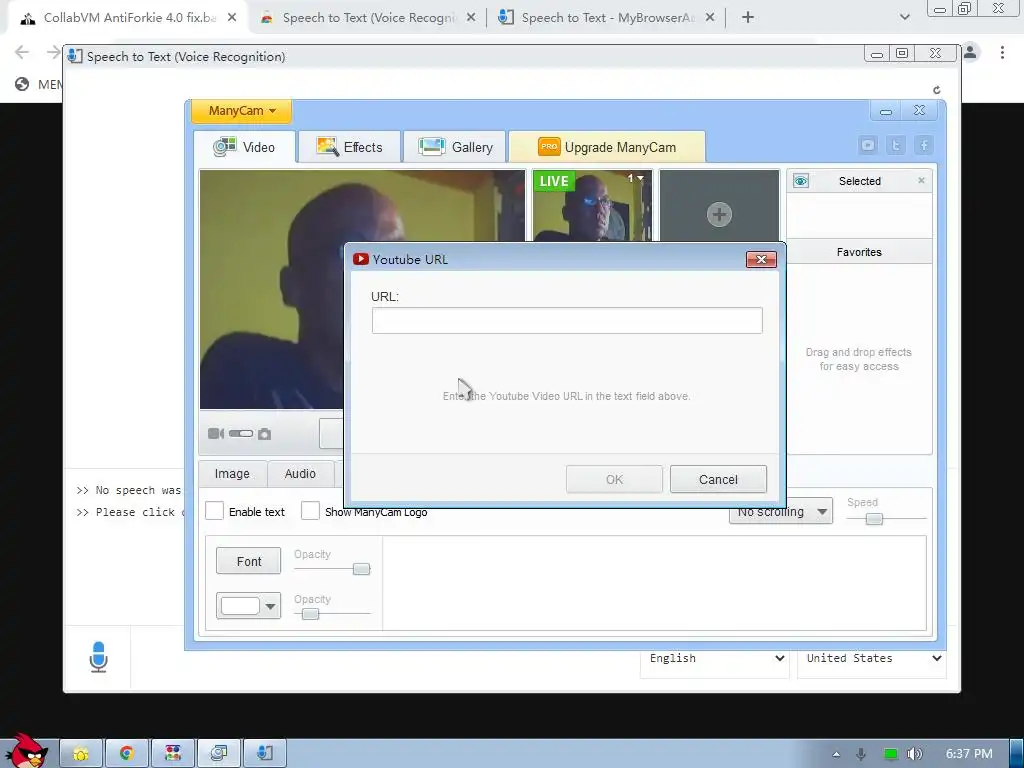1024x768 pixels.
Task: Toggle the eye icon beside Selected
Action: coord(801,181)
